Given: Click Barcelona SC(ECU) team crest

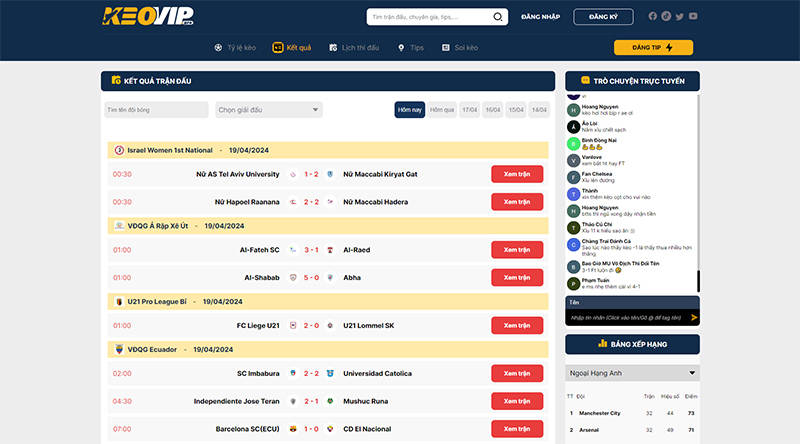Looking at the screenshot, I should pos(293,429).
